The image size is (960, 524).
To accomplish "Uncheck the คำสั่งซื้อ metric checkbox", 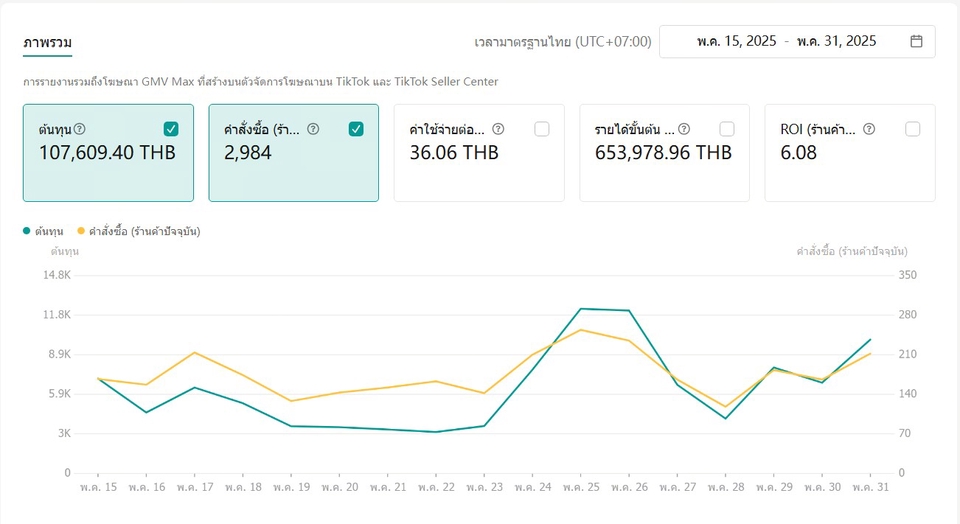I will coord(356,129).
